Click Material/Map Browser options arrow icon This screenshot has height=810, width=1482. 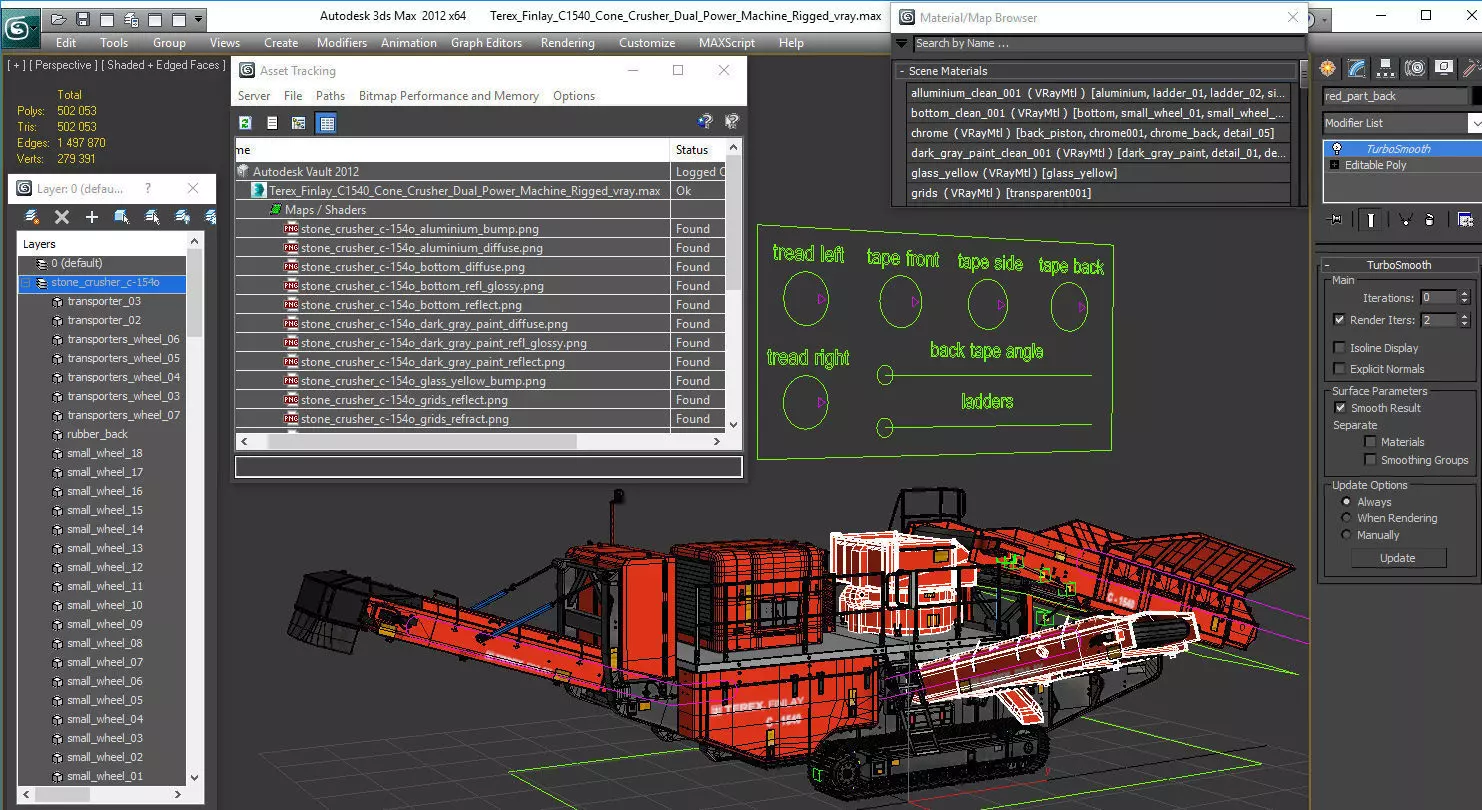[902, 43]
